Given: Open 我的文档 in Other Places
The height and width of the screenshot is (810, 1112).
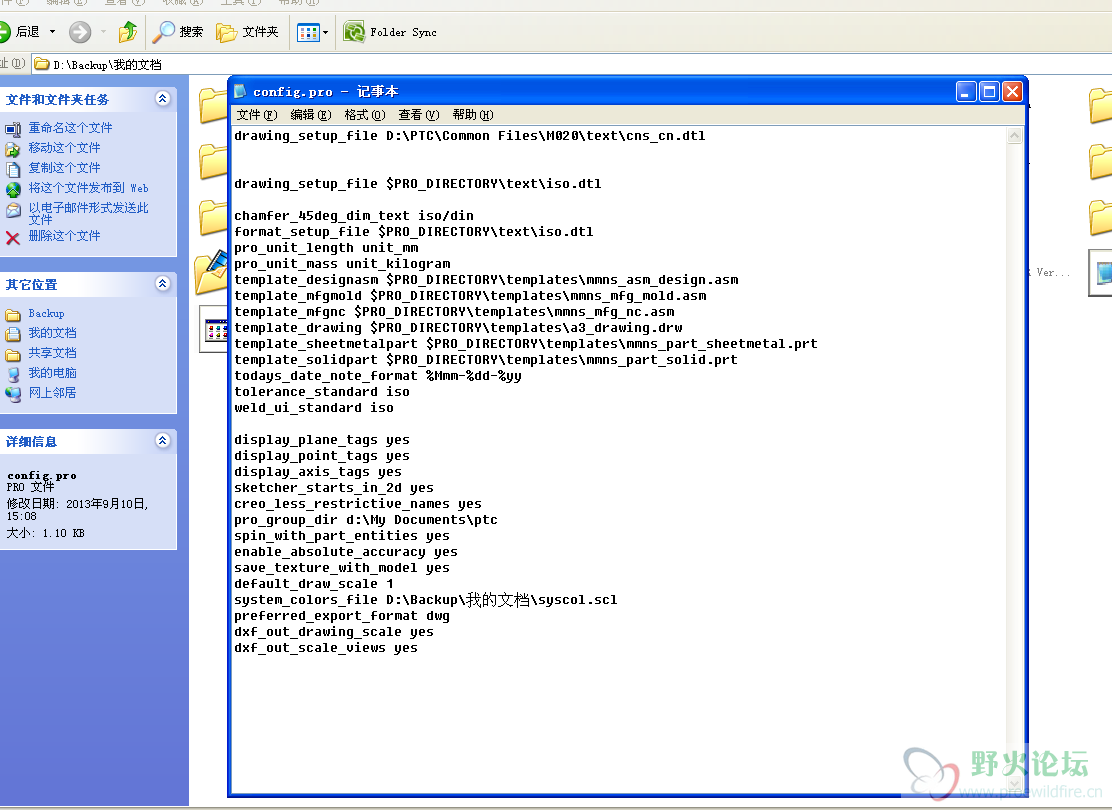Looking at the screenshot, I should [52, 333].
